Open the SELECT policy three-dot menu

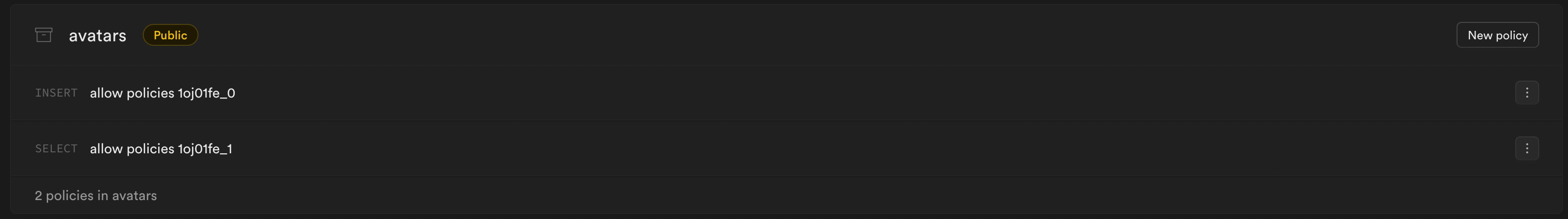click(x=1526, y=148)
